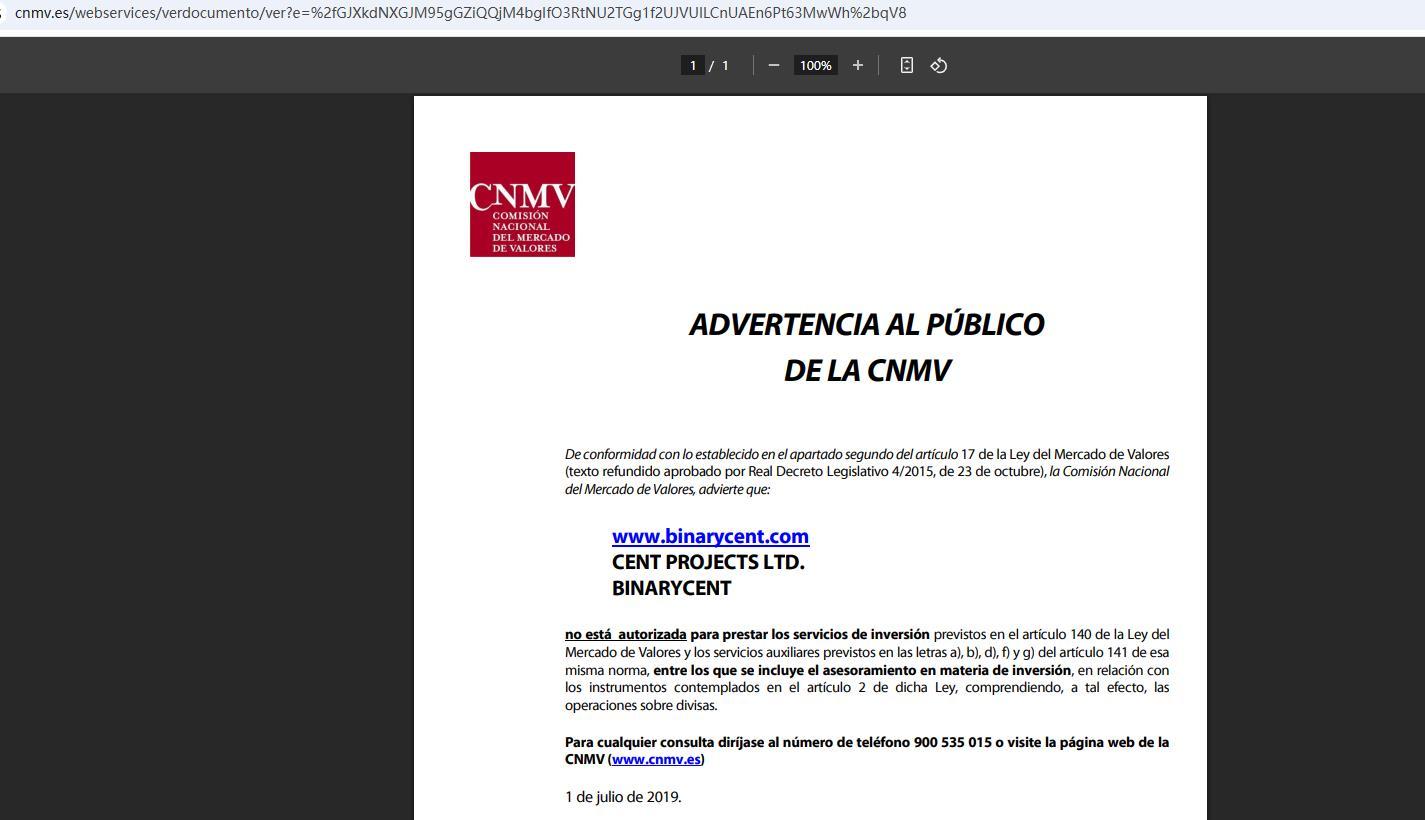Open the www.binarycent.com link
1425x820 pixels.
[710, 537]
